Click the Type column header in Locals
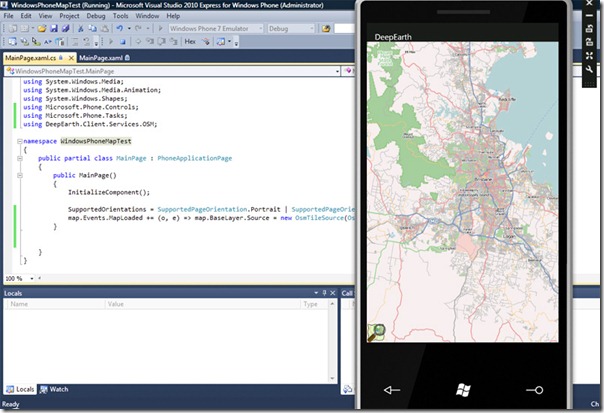This screenshot has width=604, height=413. pyautogui.click(x=314, y=304)
